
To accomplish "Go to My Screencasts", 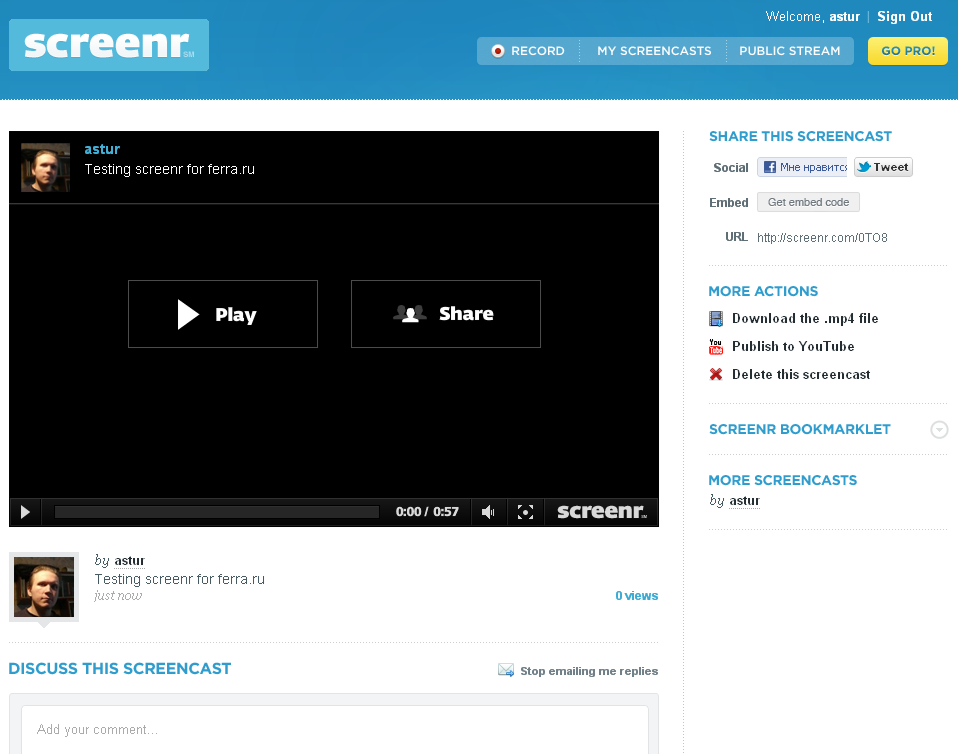I will pos(654,51).
